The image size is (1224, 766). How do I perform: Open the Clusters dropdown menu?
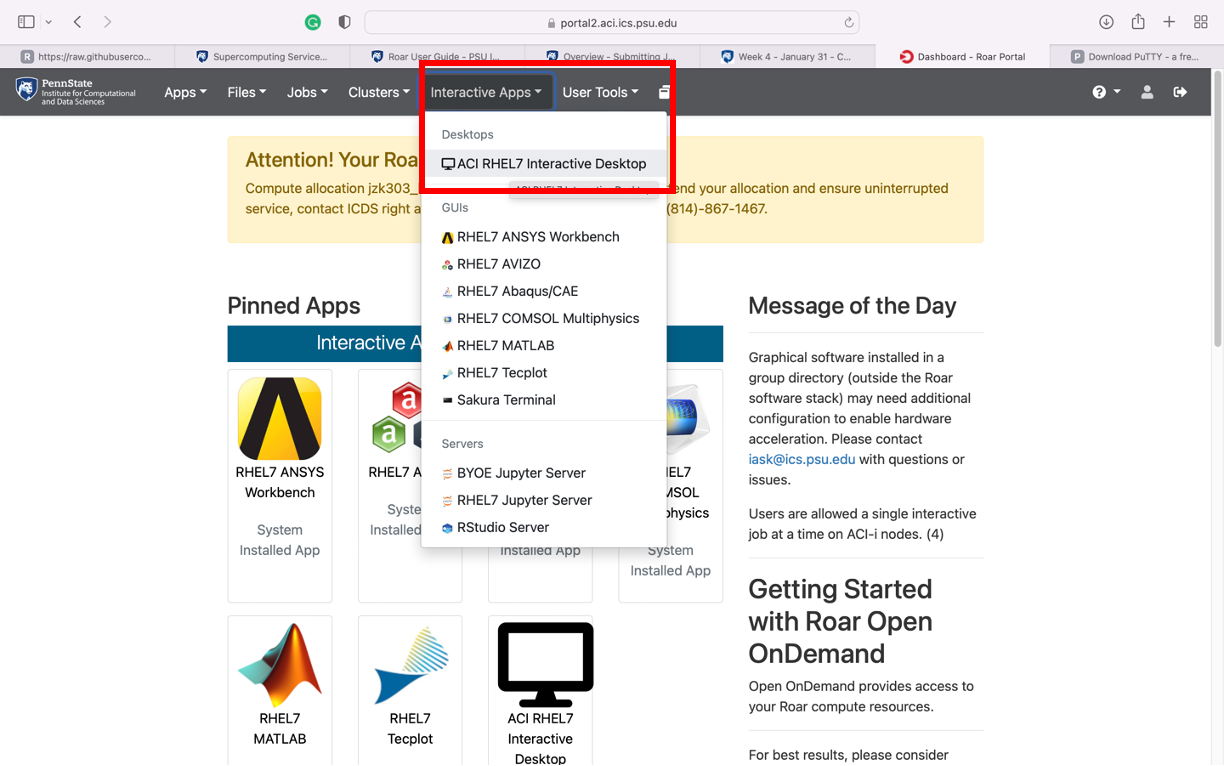[x=378, y=92]
